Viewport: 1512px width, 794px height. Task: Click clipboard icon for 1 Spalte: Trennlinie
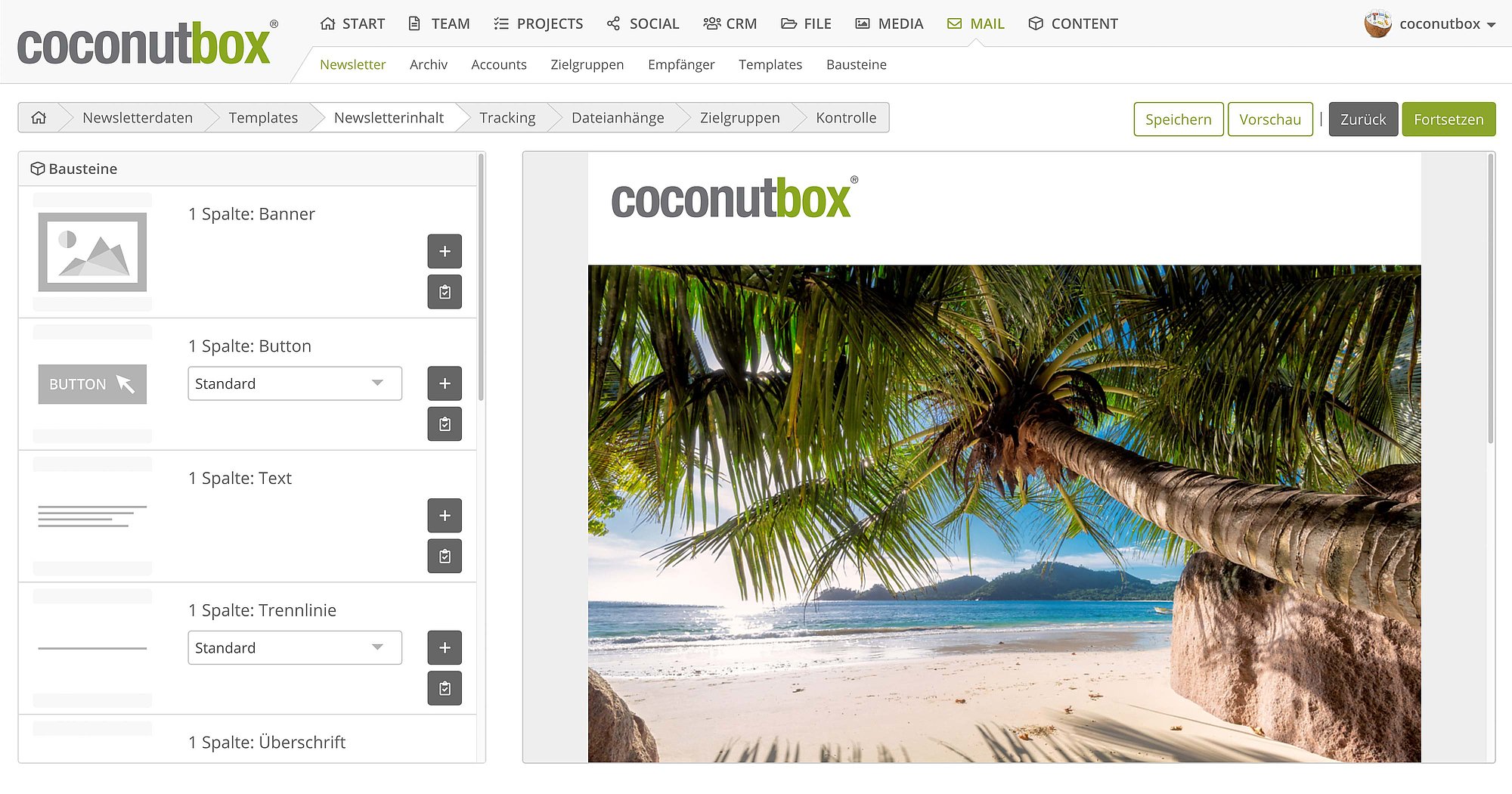click(x=445, y=688)
